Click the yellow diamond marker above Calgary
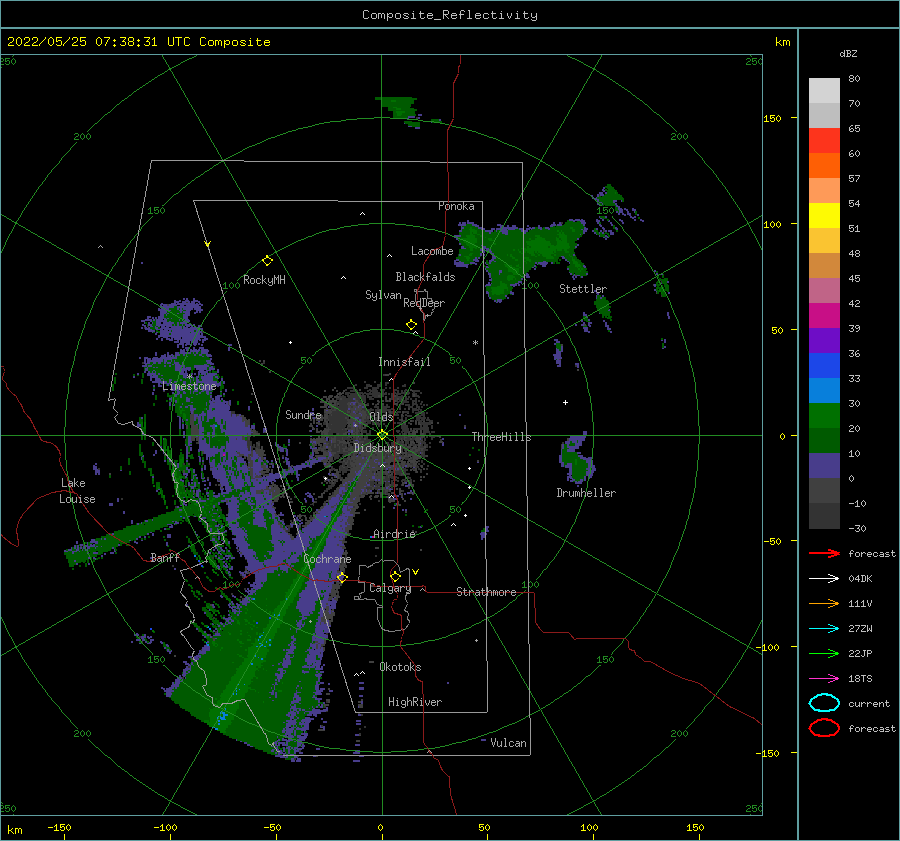Image resolution: width=900 pixels, height=841 pixels. [395, 576]
